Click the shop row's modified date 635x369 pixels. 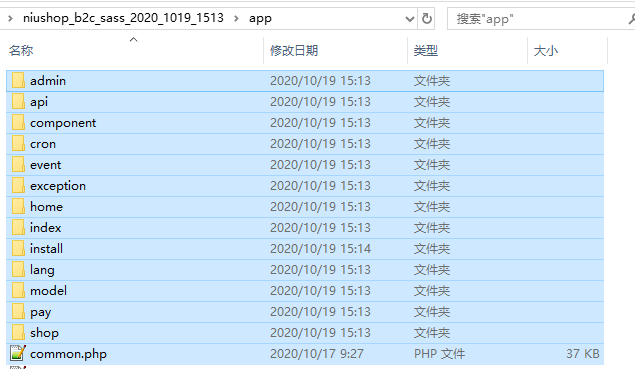(x=320, y=333)
